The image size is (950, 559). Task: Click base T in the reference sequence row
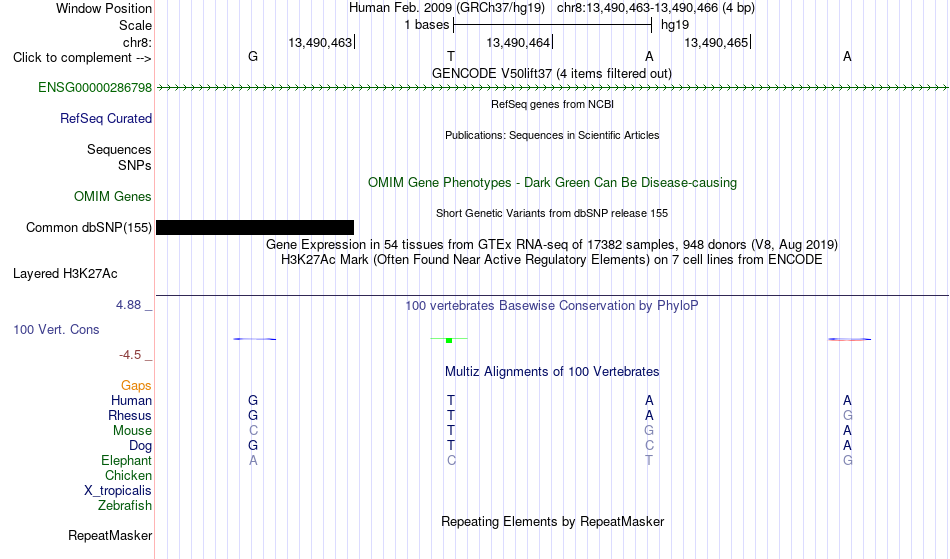click(x=451, y=56)
